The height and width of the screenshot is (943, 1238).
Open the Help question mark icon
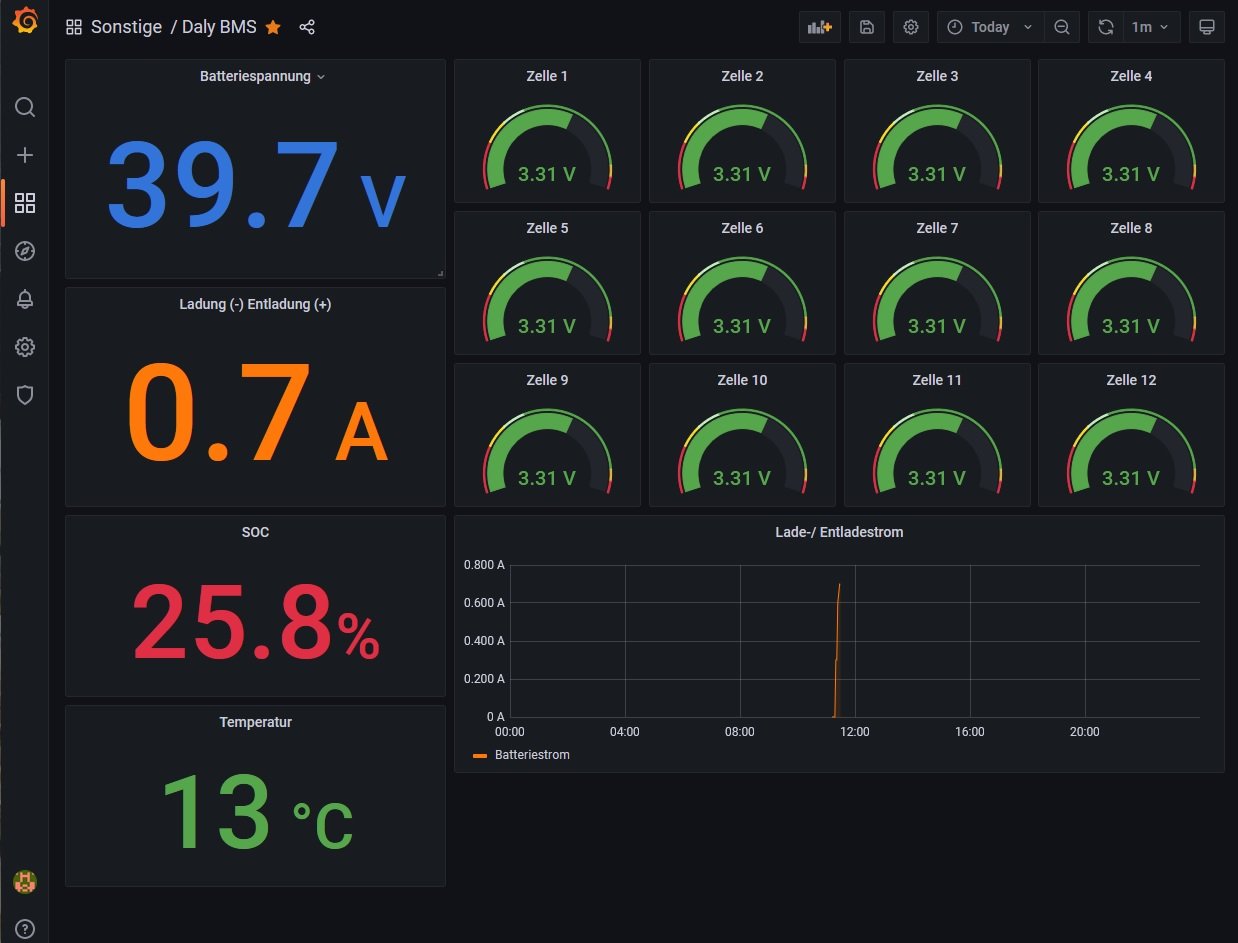pos(25,928)
